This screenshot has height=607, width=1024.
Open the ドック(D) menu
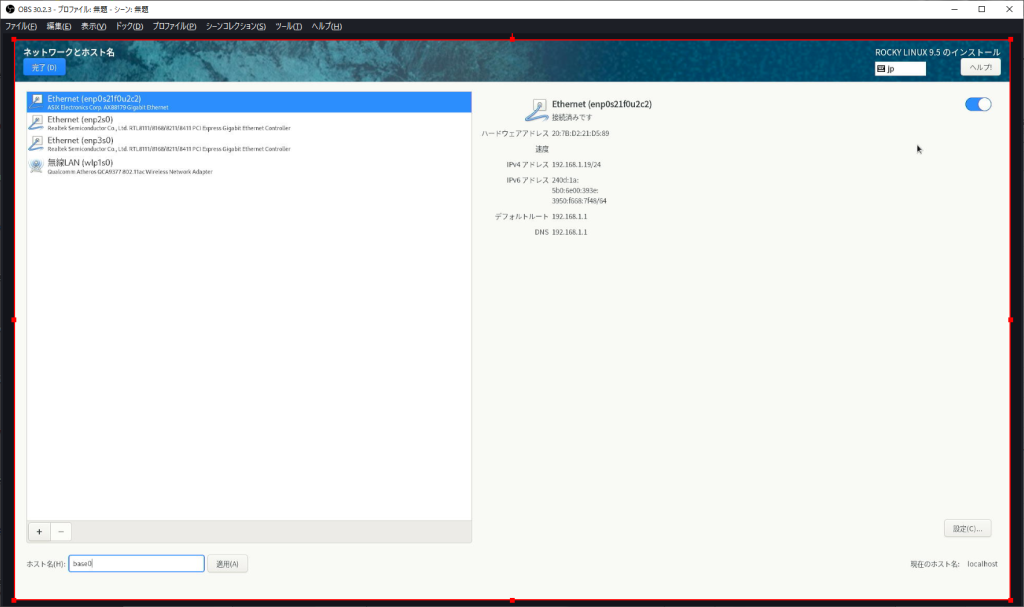pyautogui.click(x=129, y=26)
